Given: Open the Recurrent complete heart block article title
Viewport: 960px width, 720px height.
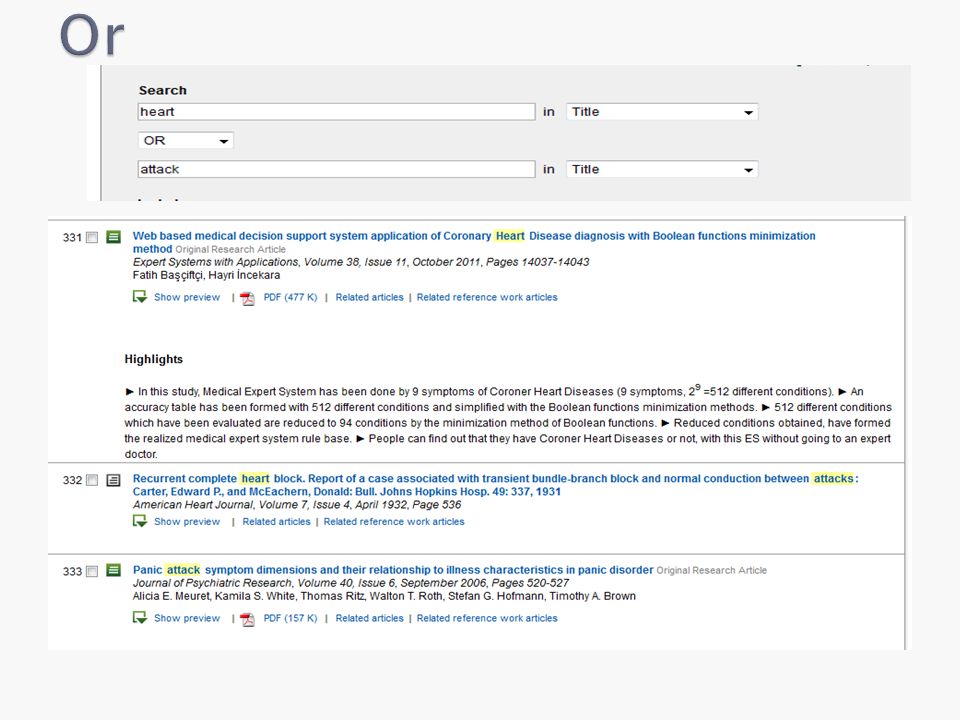Looking at the screenshot, I should click(495, 485).
